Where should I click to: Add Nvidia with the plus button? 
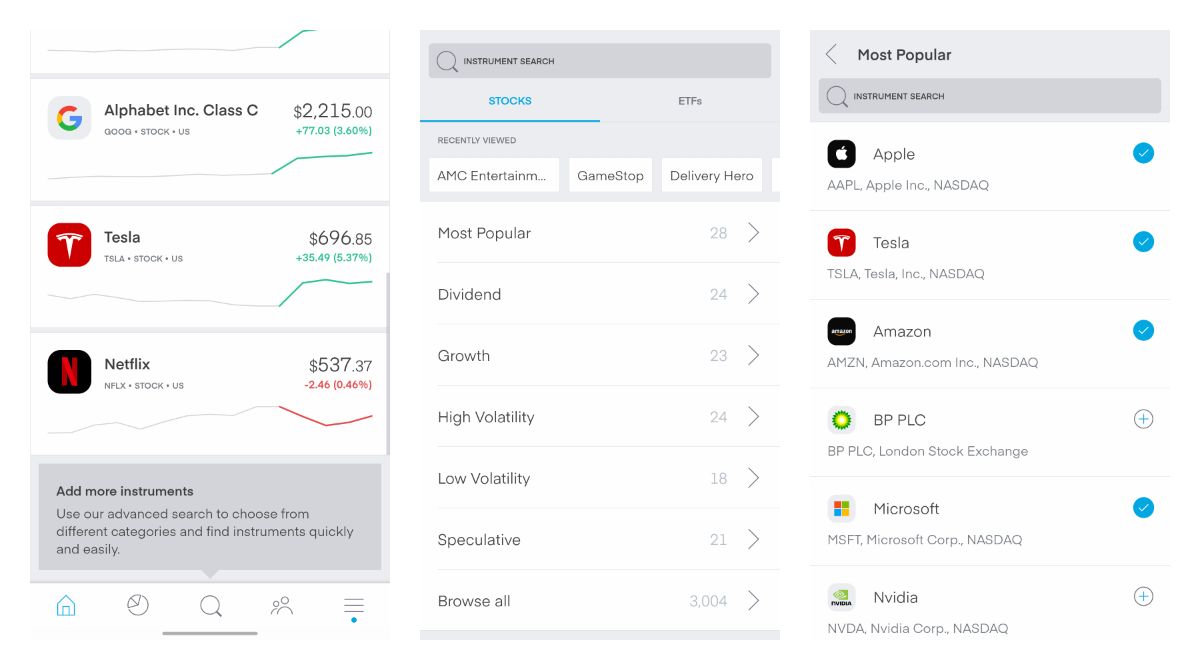[1143, 596]
